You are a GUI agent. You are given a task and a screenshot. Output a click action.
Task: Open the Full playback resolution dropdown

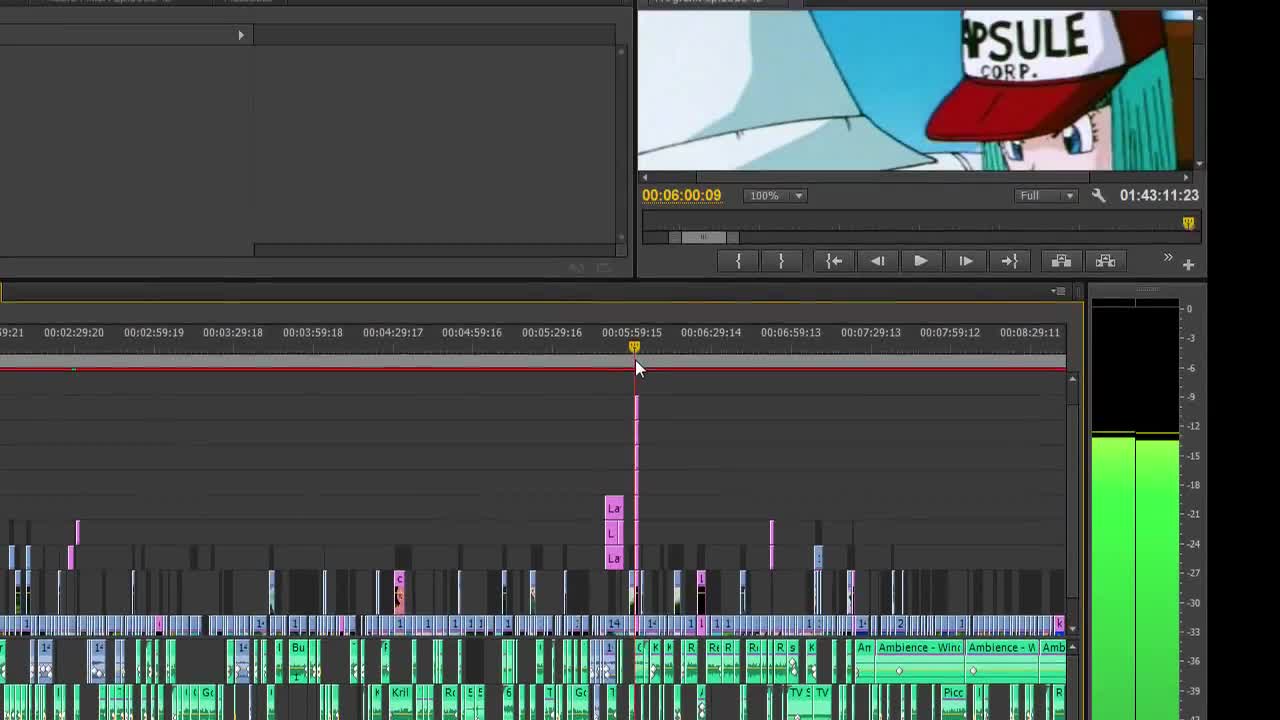(x=1045, y=195)
